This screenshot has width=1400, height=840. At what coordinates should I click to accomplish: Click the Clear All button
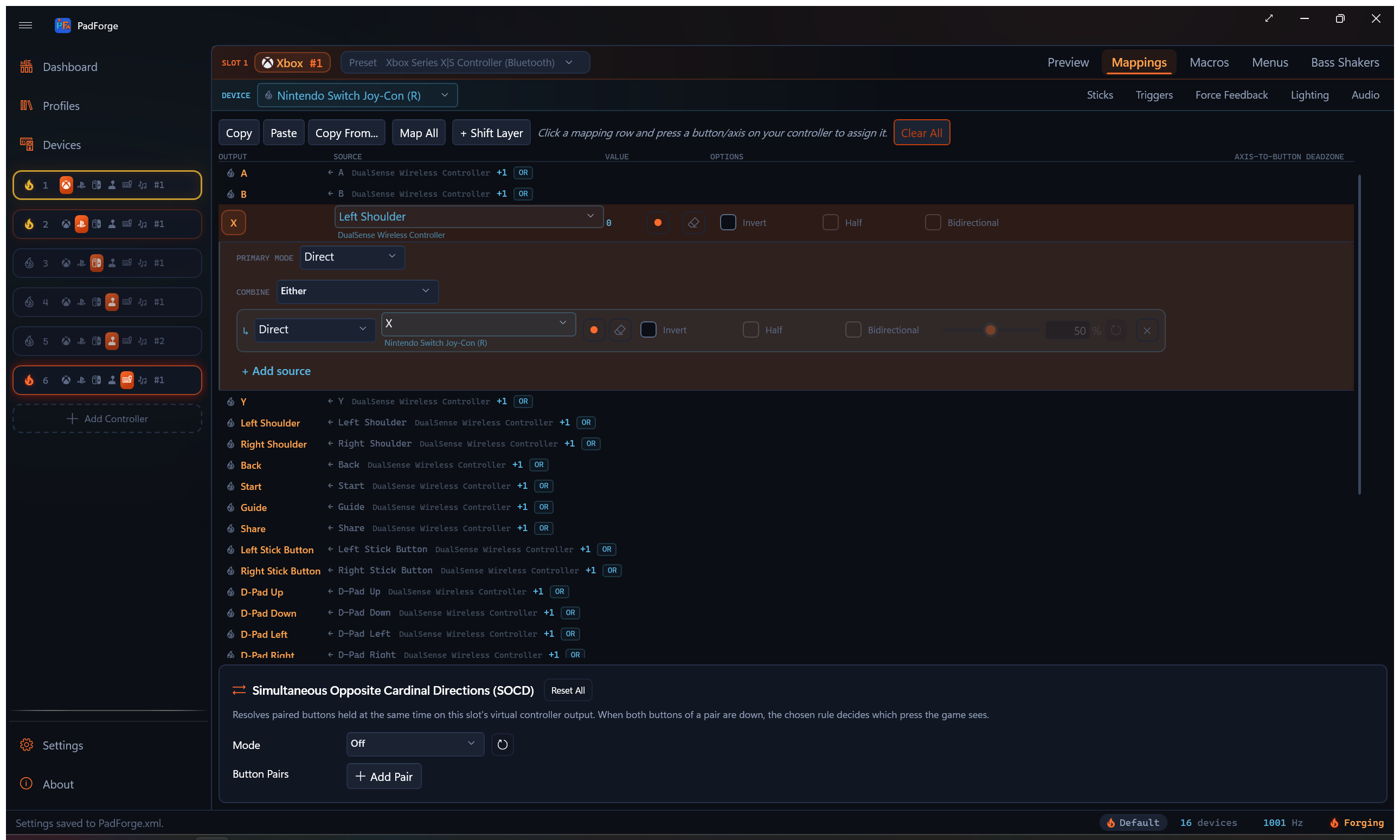(921, 133)
